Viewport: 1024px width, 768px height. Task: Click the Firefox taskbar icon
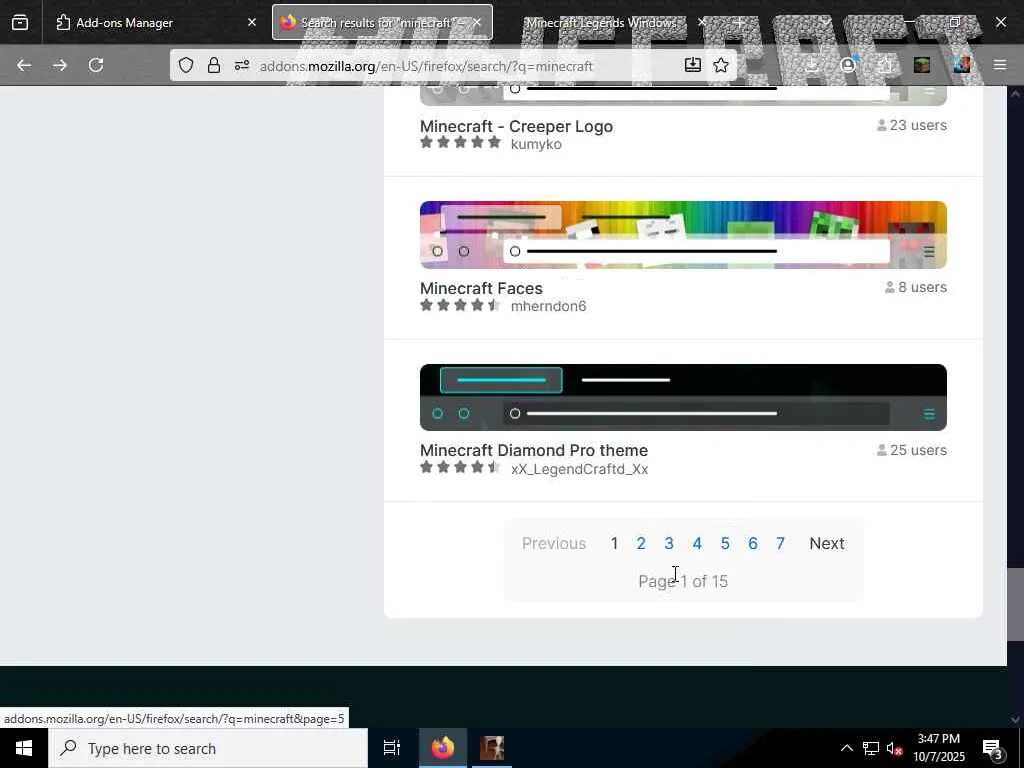tap(443, 748)
